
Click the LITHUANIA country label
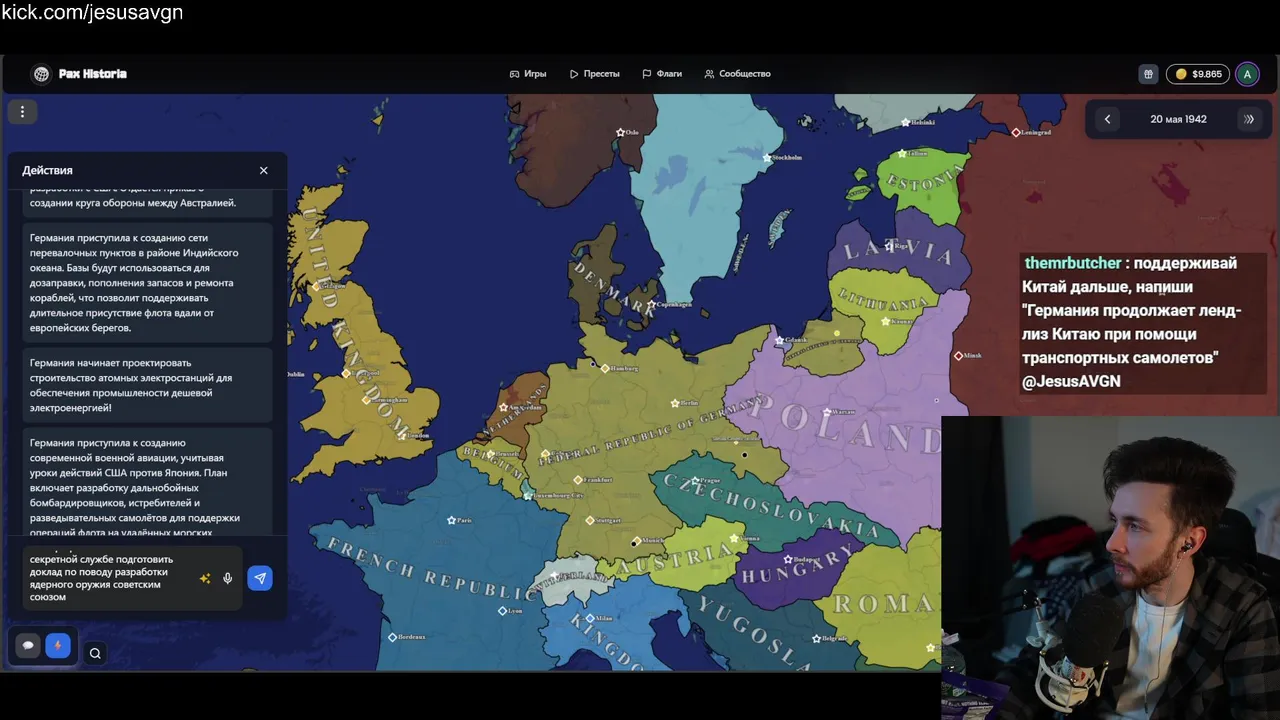tap(883, 301)
